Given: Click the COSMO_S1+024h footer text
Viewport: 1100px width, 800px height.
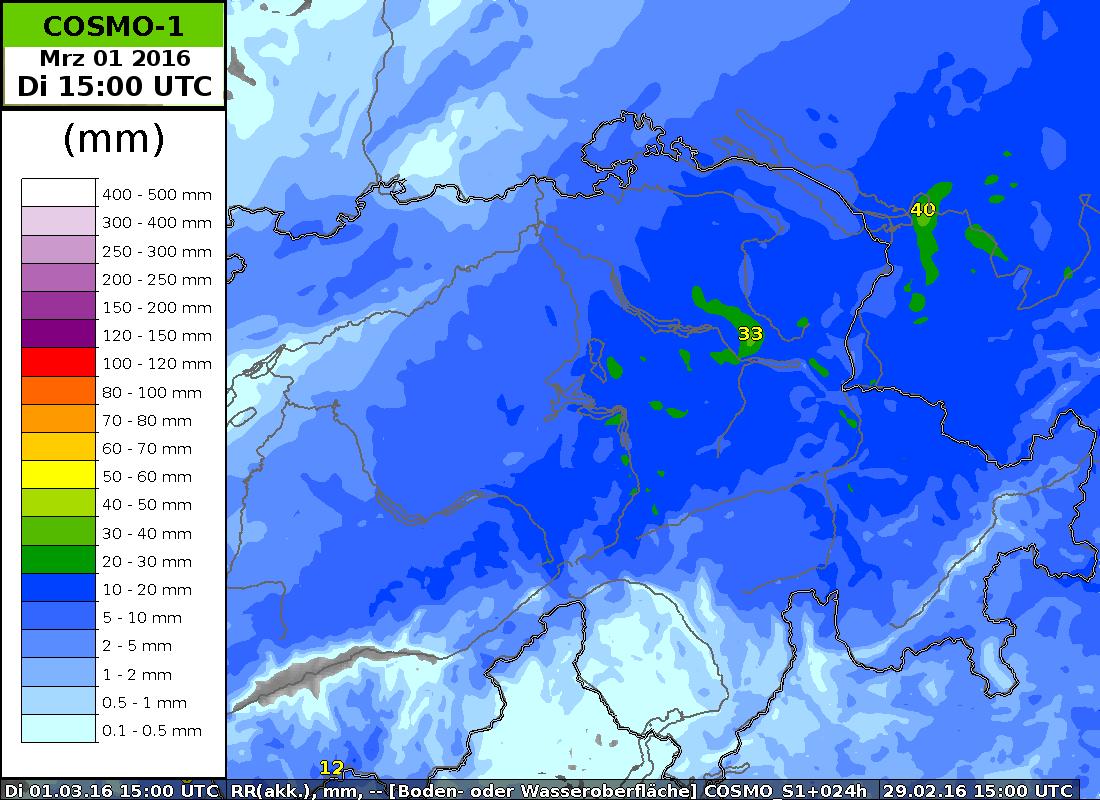Looking at the screenshot, I should click(x=785, y=790).
